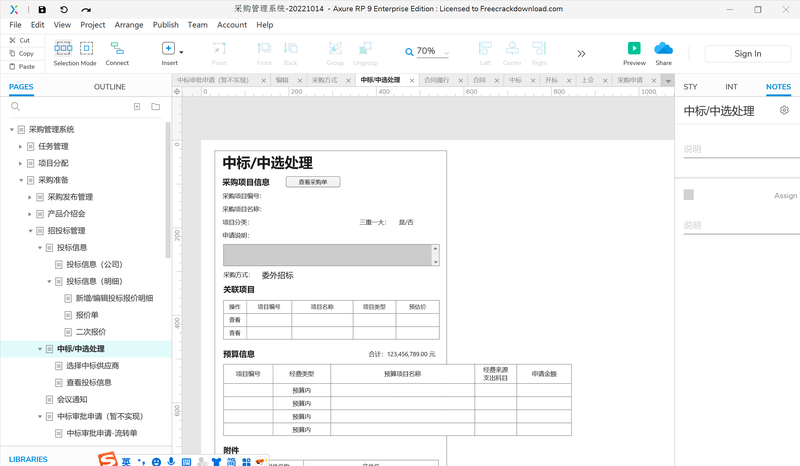The height and width of the screenshot is (466, 800).
Task: Open the Insert dropdown arrow
Action: [181, 52]
